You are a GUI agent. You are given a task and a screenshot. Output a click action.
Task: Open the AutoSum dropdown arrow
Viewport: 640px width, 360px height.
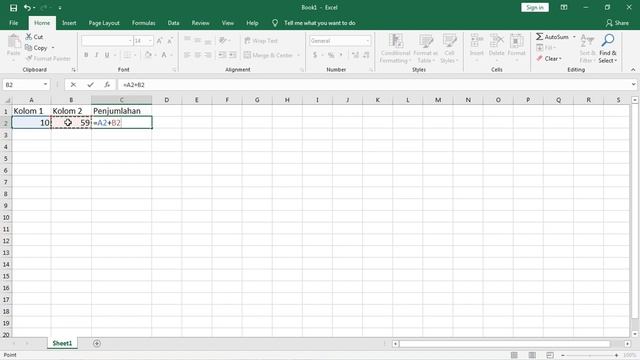point(574,37)
